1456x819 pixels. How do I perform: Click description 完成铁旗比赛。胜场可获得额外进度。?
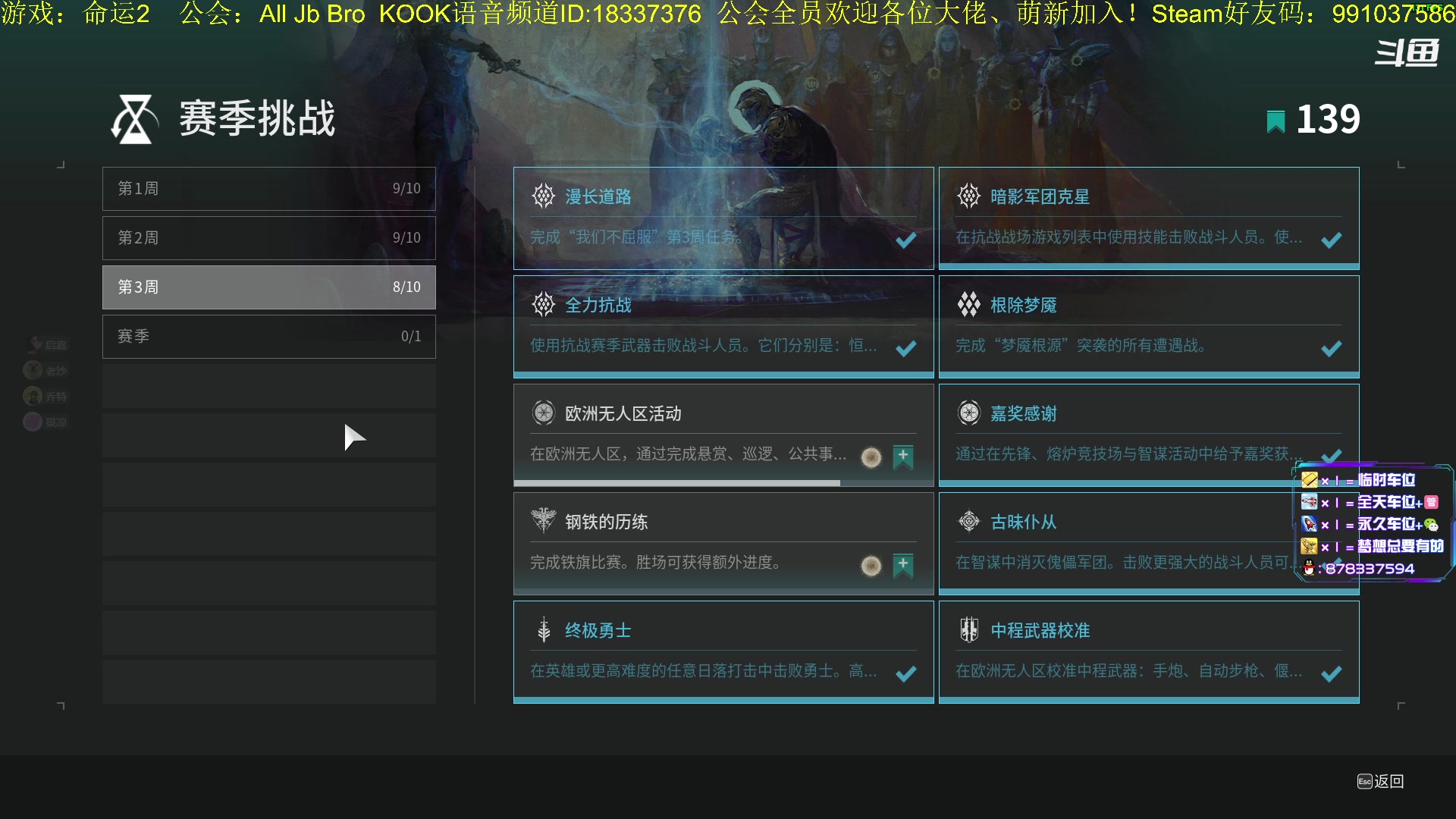click(656, 563)
